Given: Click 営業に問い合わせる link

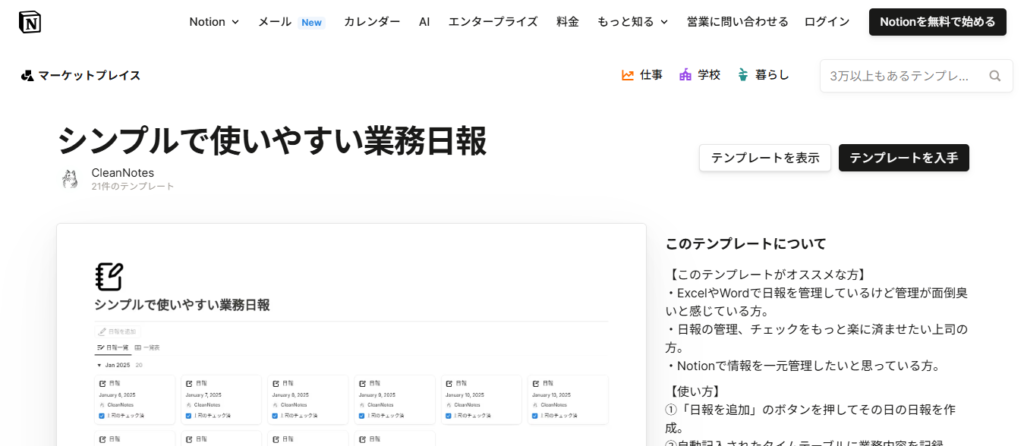Looking at the screenshot, I should 737,22.
